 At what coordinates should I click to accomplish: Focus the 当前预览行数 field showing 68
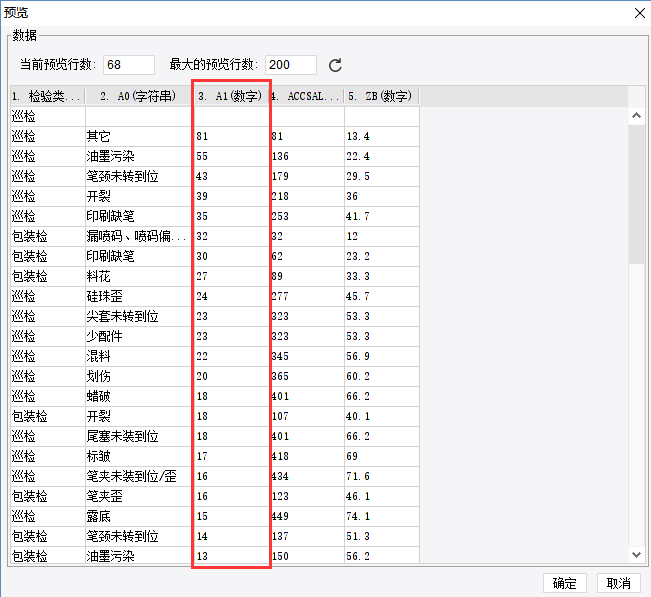[129, 65]
